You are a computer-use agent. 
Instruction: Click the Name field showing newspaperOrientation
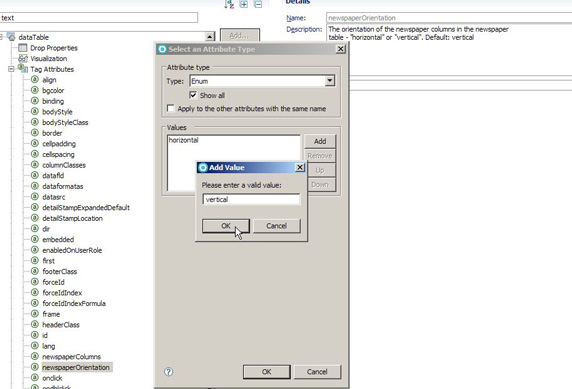[x=449, y=18]
